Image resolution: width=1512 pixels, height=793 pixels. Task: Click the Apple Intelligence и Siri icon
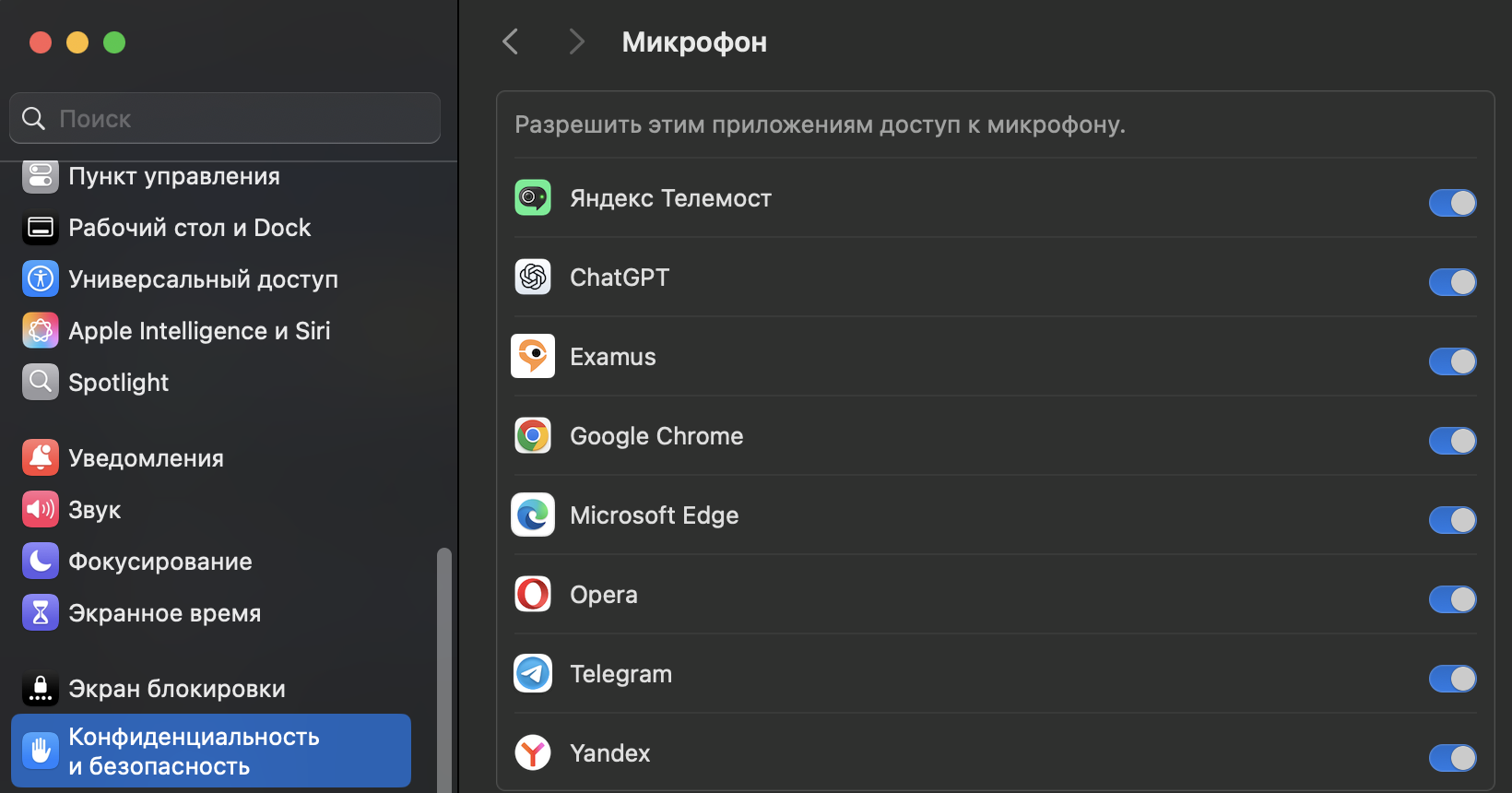click(x=41, y=330)
